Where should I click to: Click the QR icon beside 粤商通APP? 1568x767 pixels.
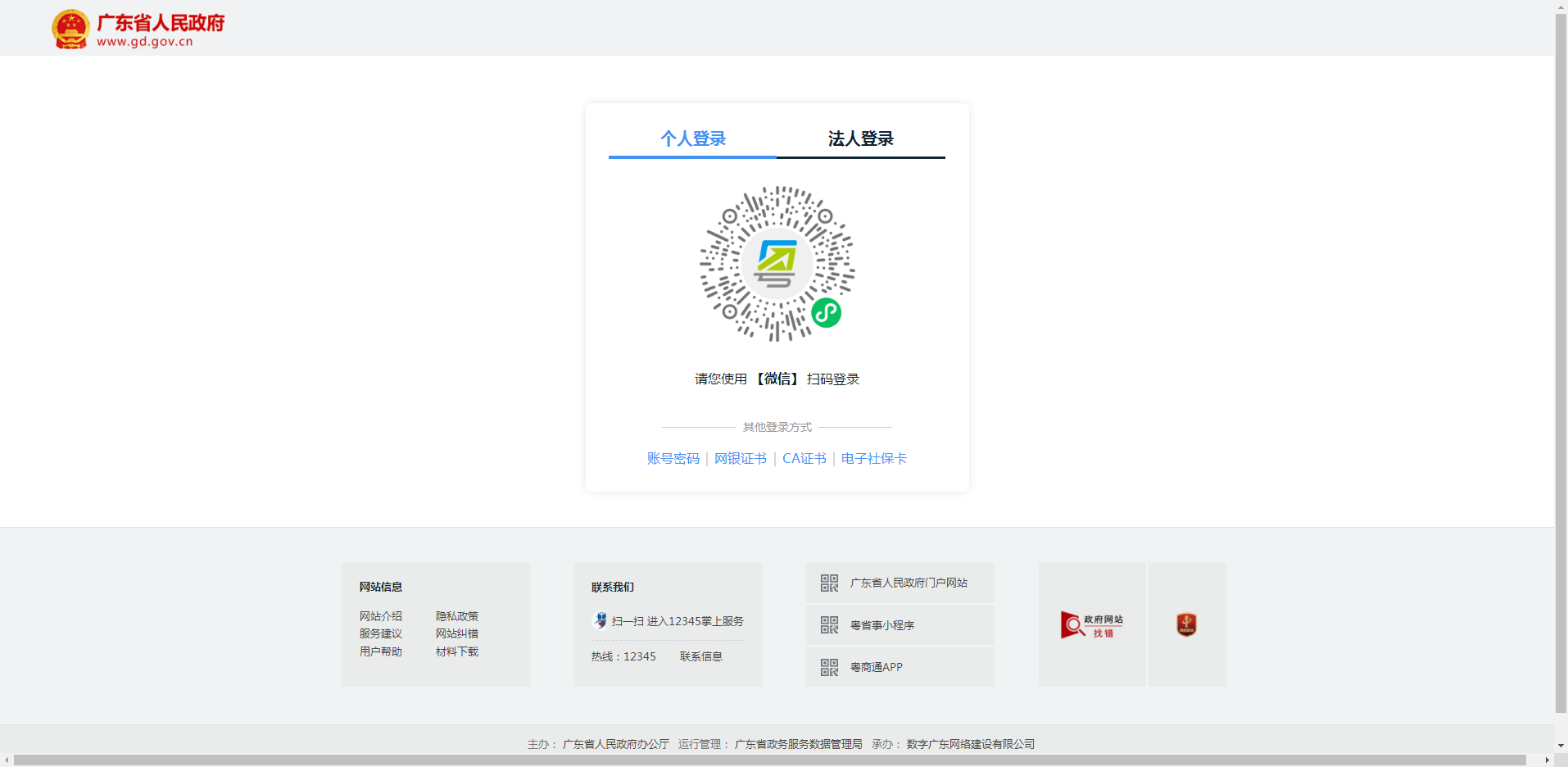pos(829,667)
